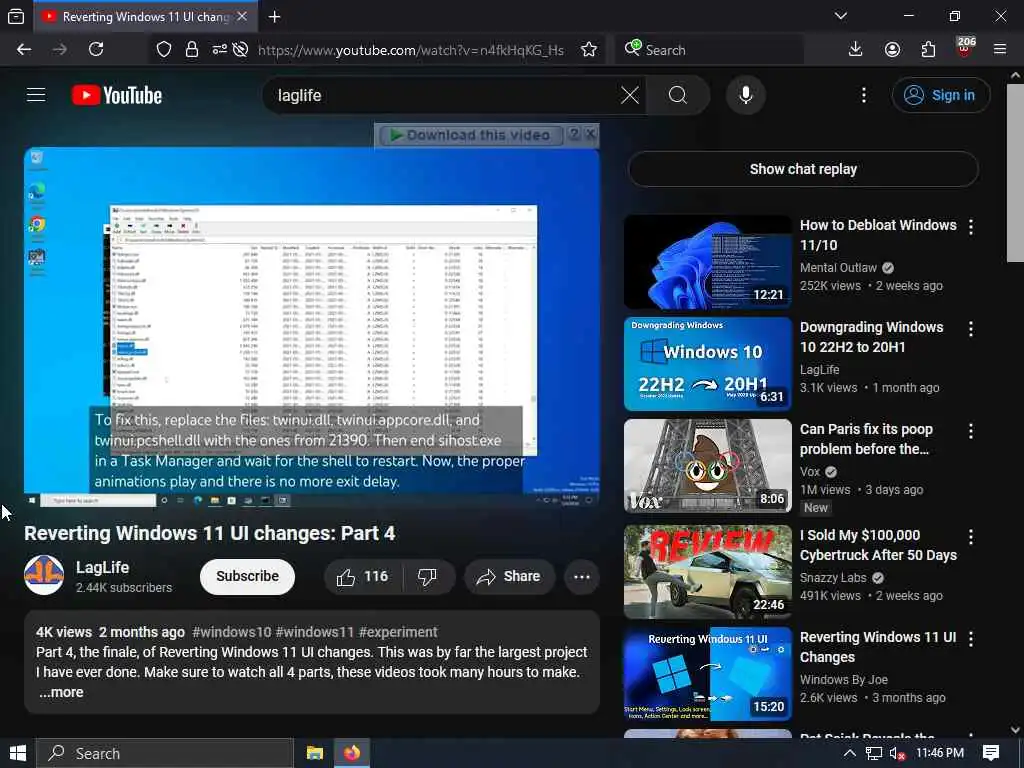Go to YouTube home via logo
Screen dimensions: 1024x768
tap(117, 95)
